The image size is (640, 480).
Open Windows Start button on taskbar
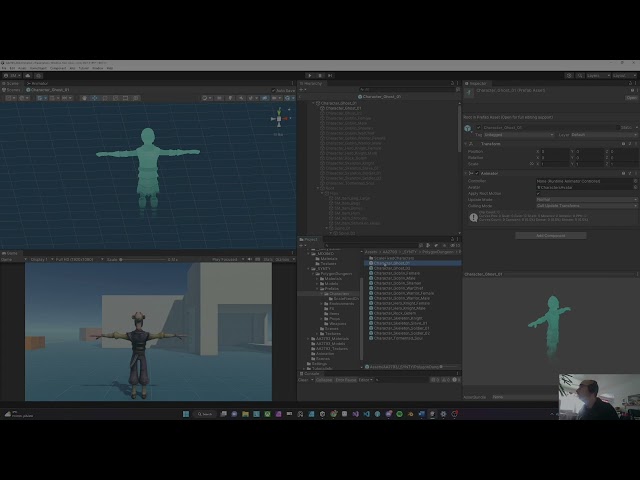(x=186, y=414)
